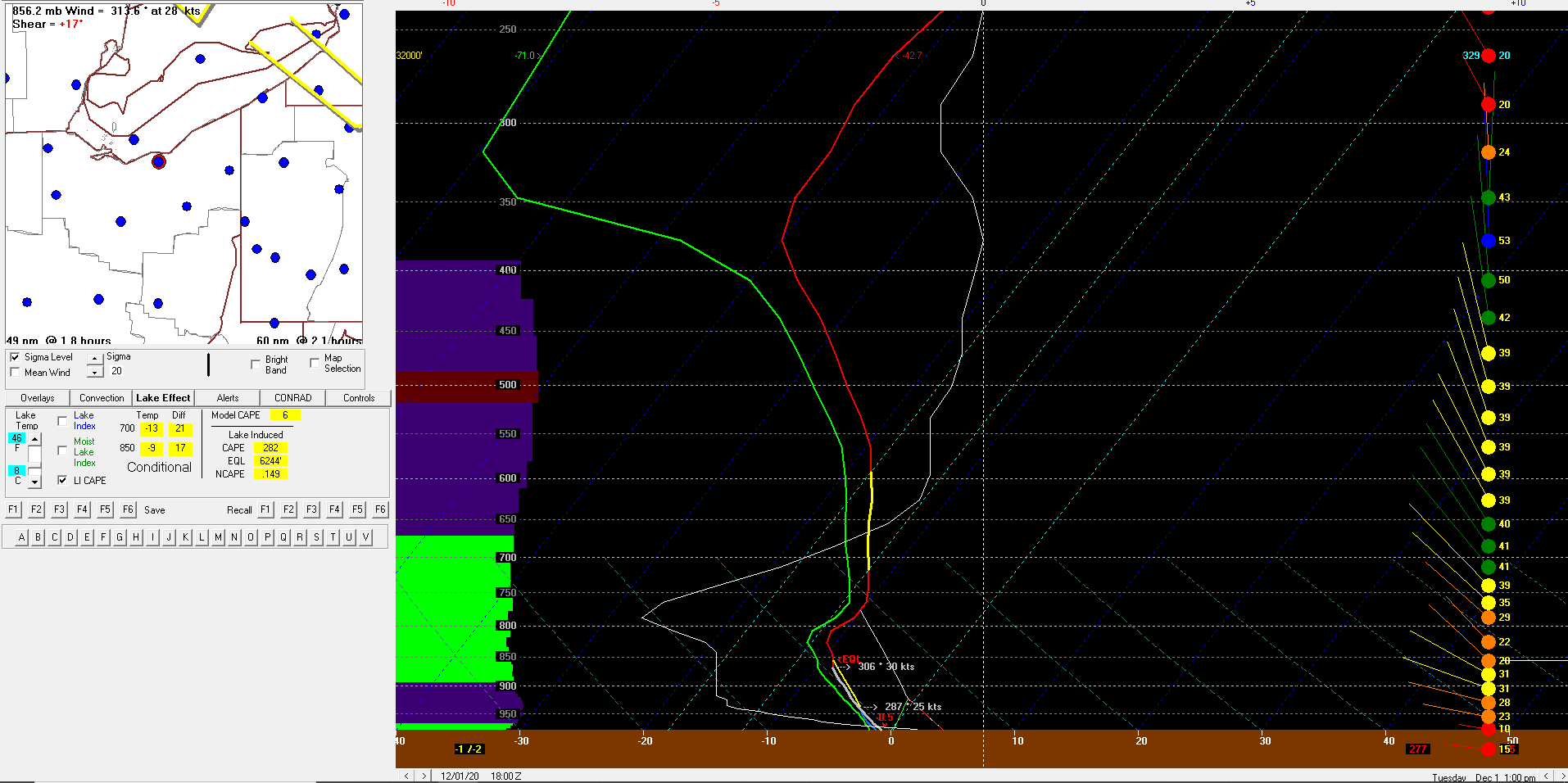Enable the Bright Band checkbox
Image resolution: width=1568 pixels, height=783 pixels.
click(256, 364)
